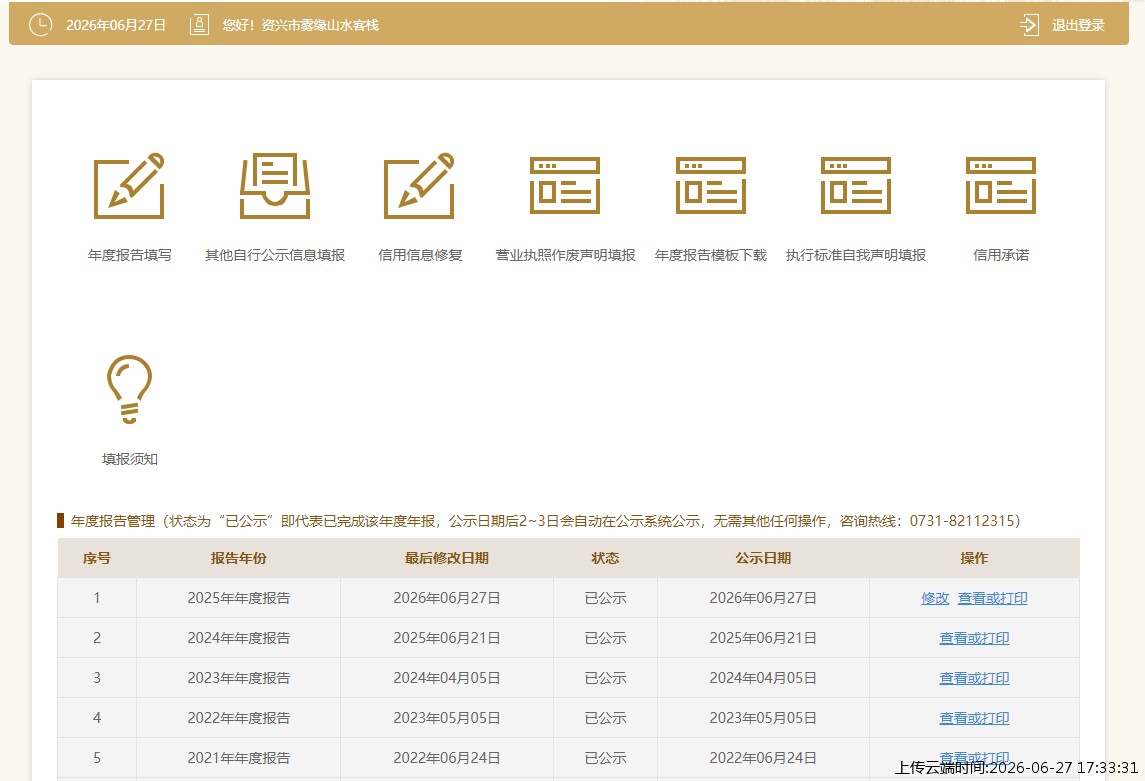
Task: Click the 最后修改日期 column header
Action: click(x=446, y=558)
